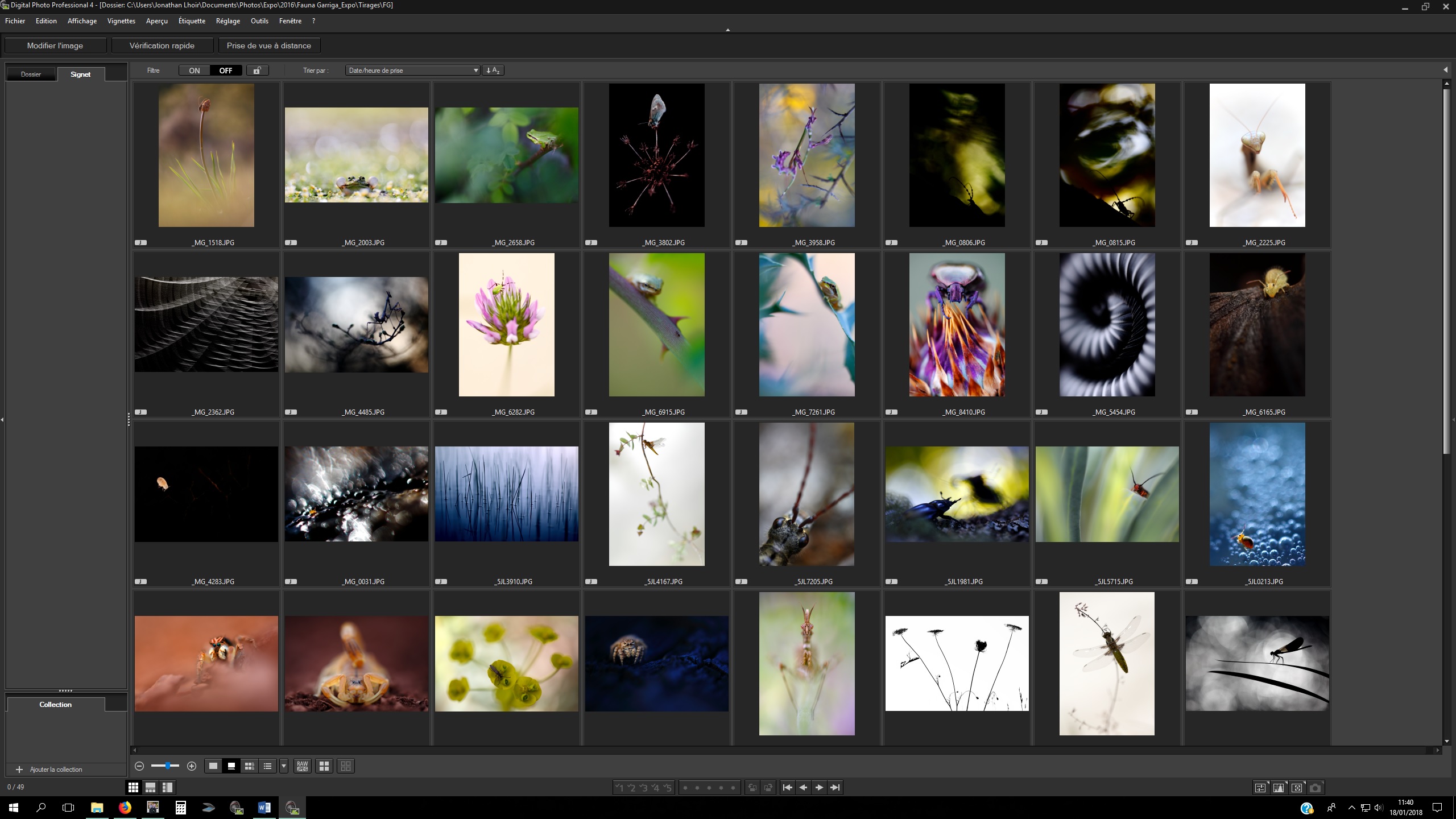The image size is (1456, 819).
Task: Click the Modifier l'image button
Action: point(55,45)
